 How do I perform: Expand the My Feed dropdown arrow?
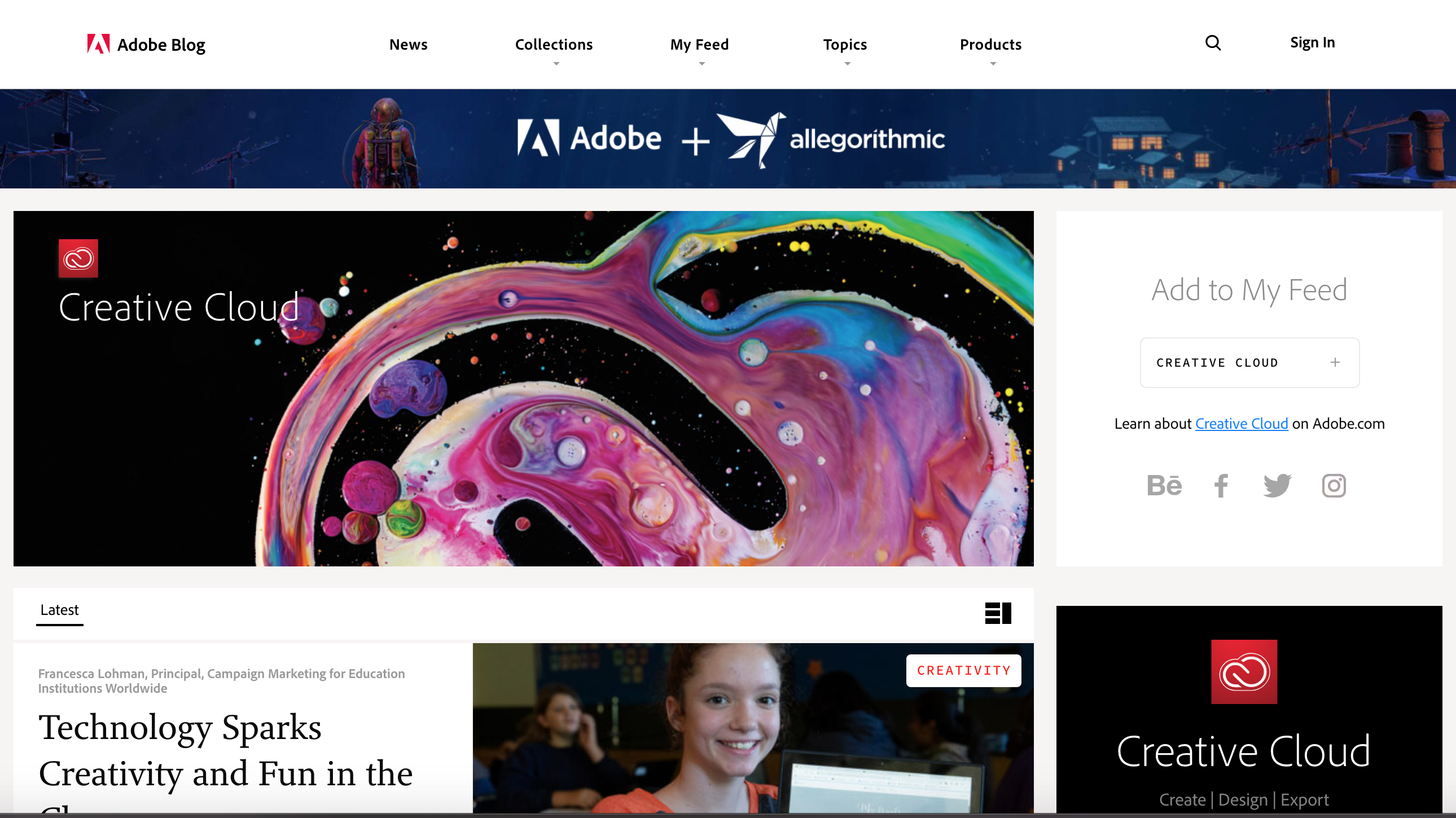coord(702,64)
